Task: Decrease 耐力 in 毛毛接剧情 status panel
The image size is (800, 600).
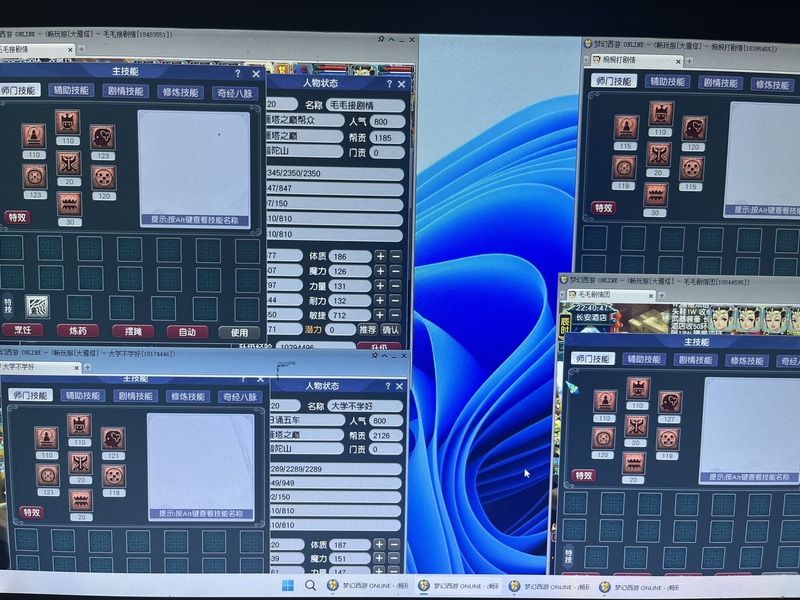Action: (396, 301)
